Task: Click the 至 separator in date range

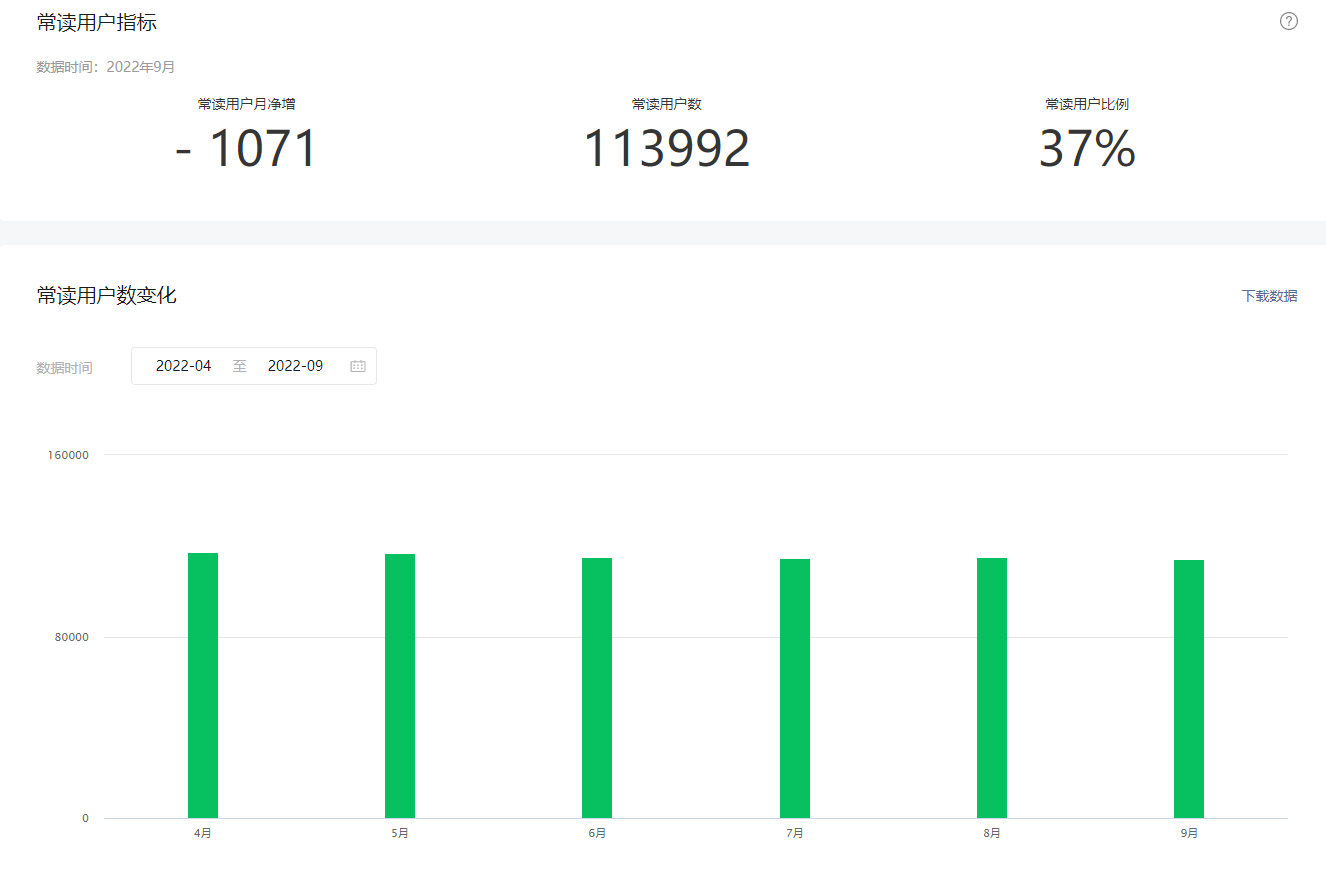Action: (240, 366)
